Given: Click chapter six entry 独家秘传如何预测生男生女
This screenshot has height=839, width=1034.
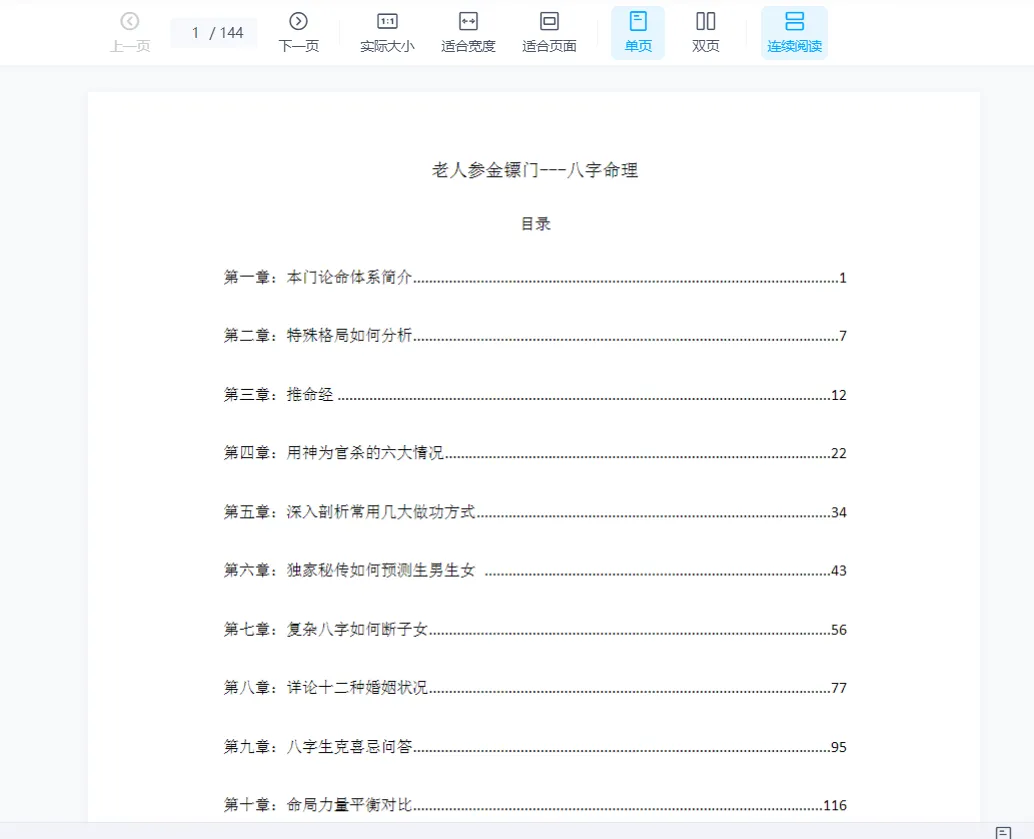Looking at the screenshot, I should point(535,571).
